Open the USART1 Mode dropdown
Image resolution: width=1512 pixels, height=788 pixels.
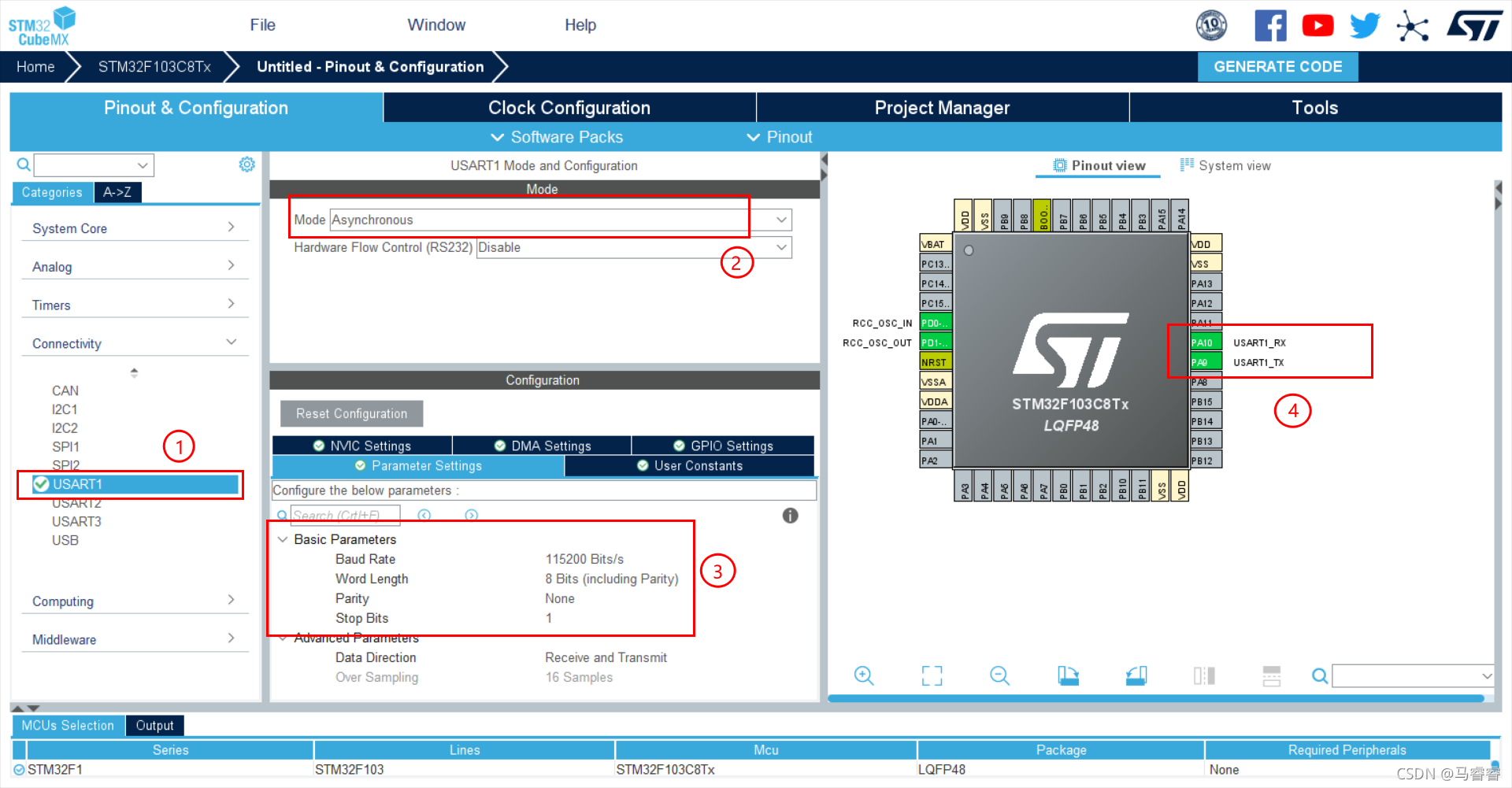pyautogui.click(x=561, y=220)
